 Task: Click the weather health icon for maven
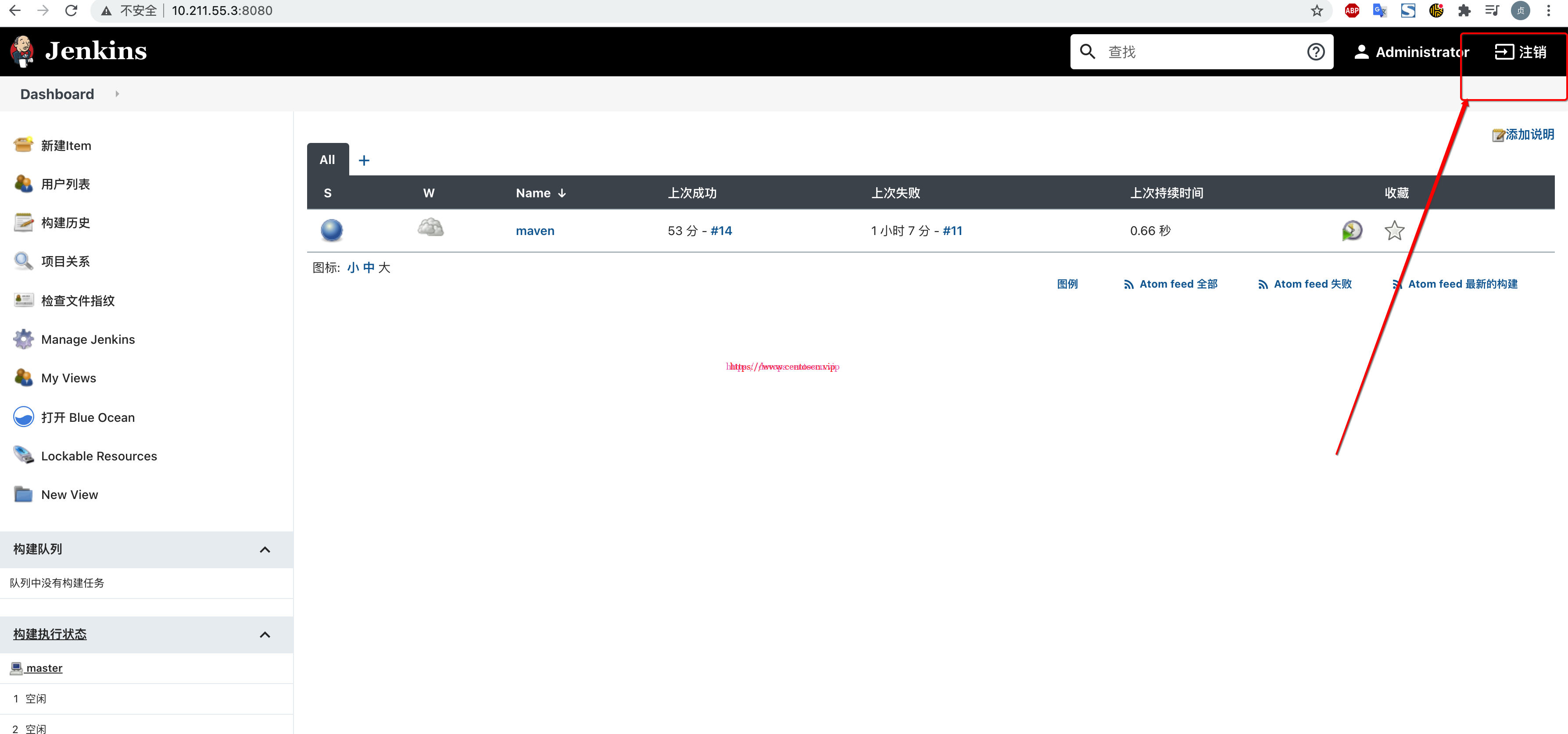431,228
